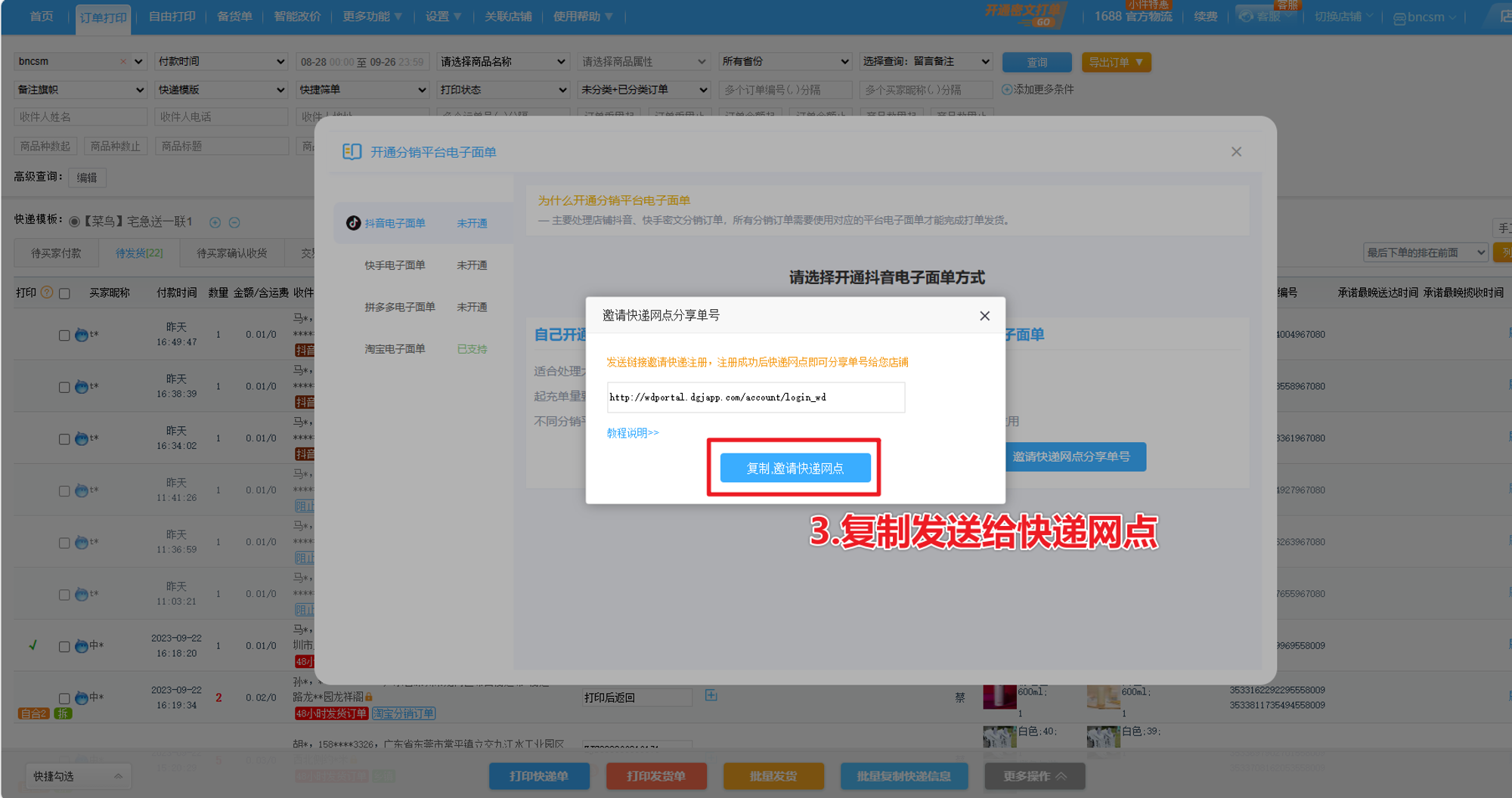Click the plus icon beside 打印后返回 field
The image size is (1512, 798).
711,695
